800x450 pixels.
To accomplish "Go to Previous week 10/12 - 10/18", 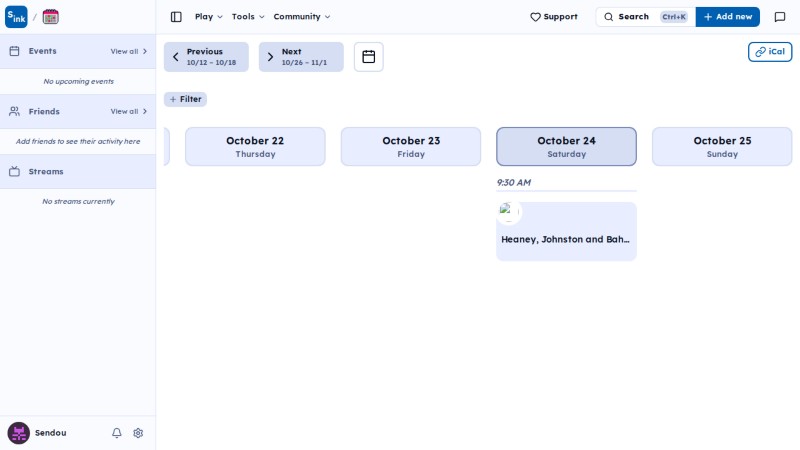I will click(206, 57).
